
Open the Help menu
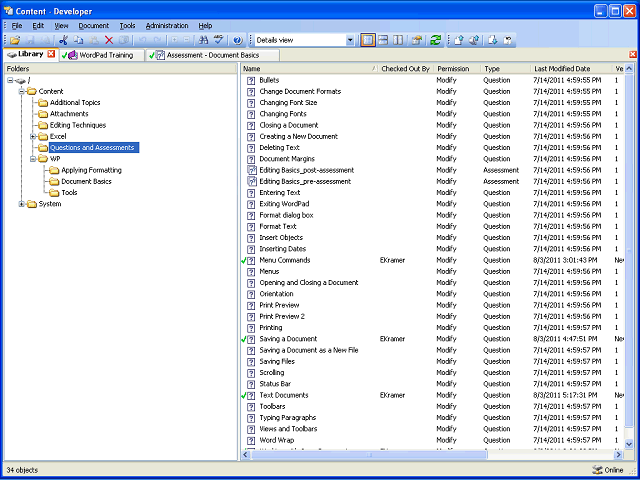point(205,26)
